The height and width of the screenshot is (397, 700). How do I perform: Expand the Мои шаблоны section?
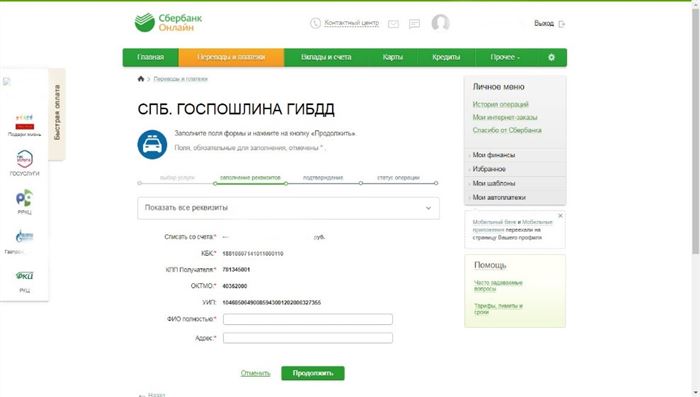[494, 183]
